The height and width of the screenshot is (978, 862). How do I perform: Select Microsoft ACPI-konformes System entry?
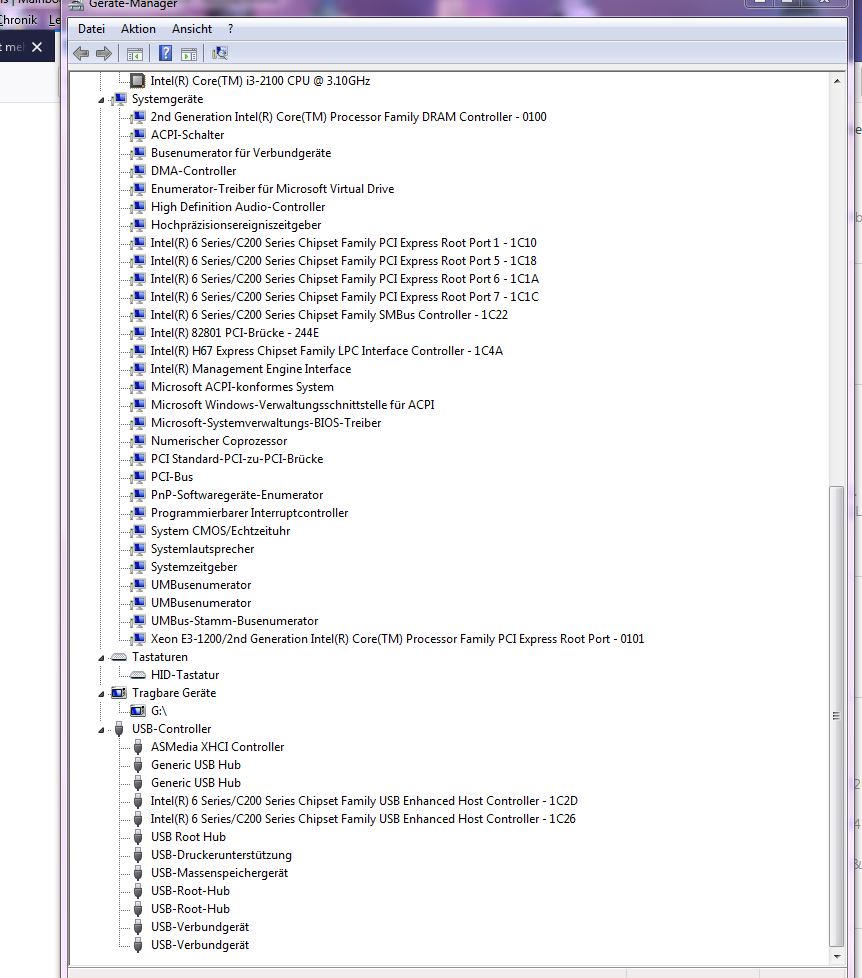[242, 387]
